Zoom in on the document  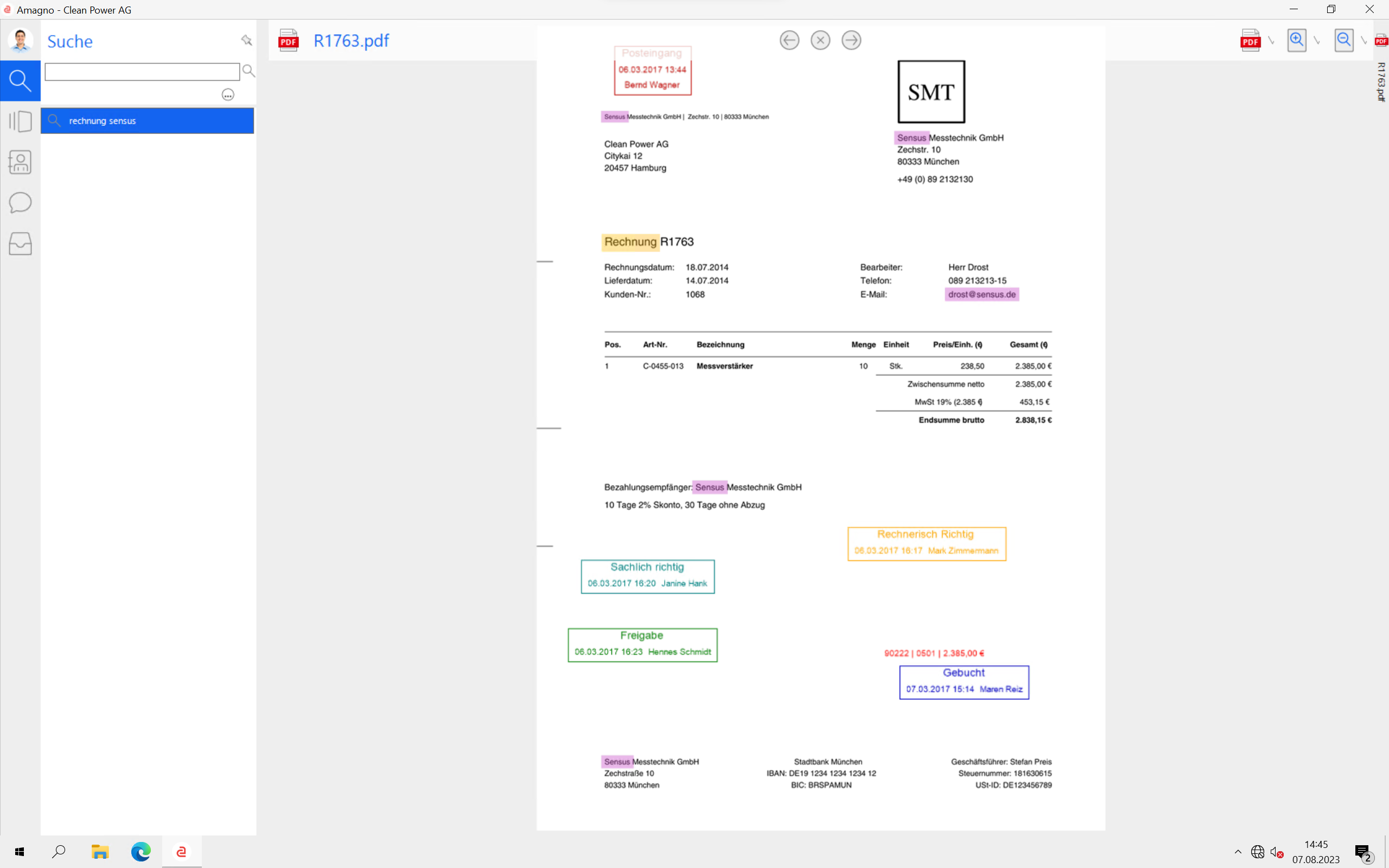click(1297, 40)
